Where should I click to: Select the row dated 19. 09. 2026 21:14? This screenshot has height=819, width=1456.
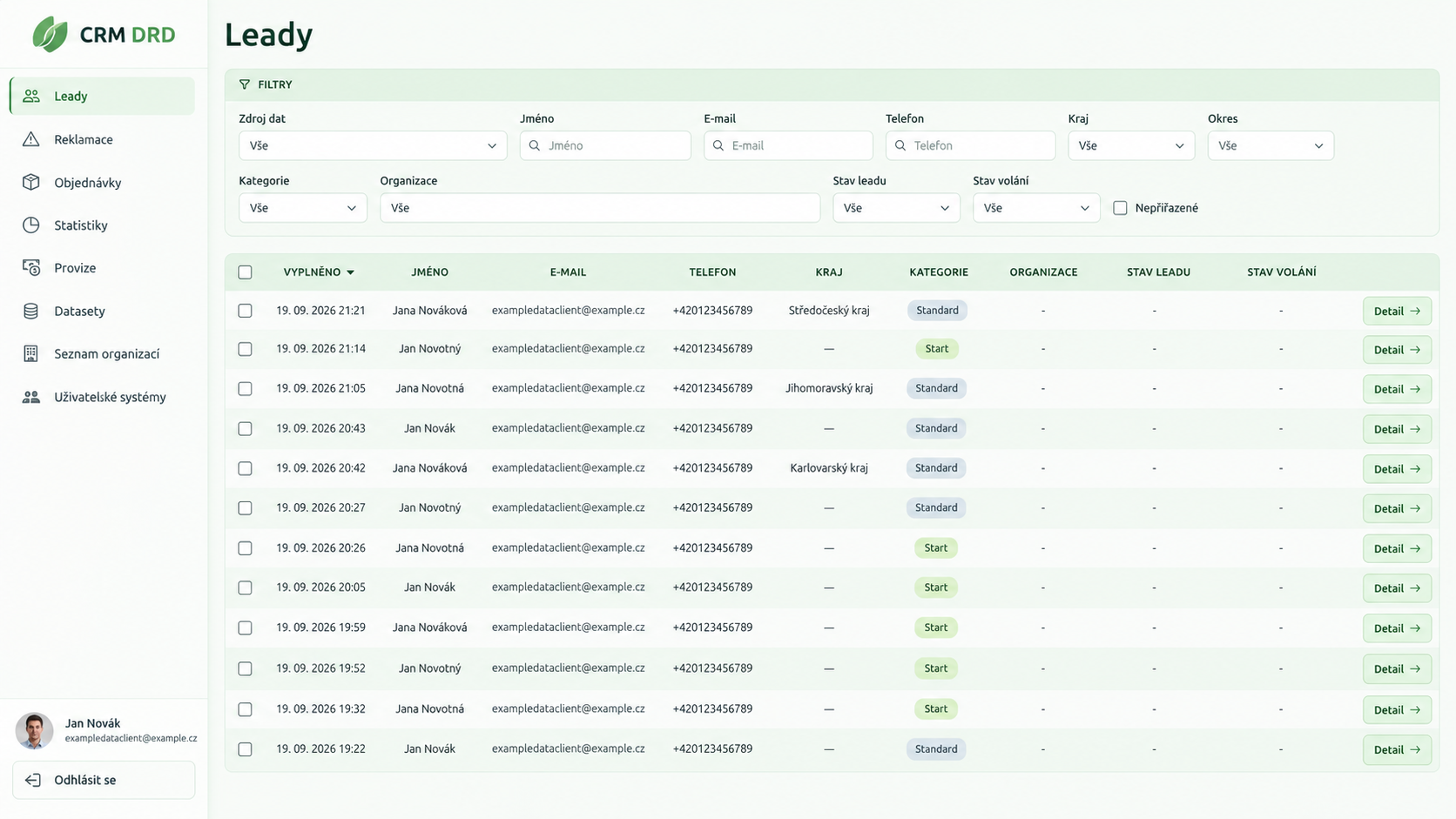click(245, 349)
